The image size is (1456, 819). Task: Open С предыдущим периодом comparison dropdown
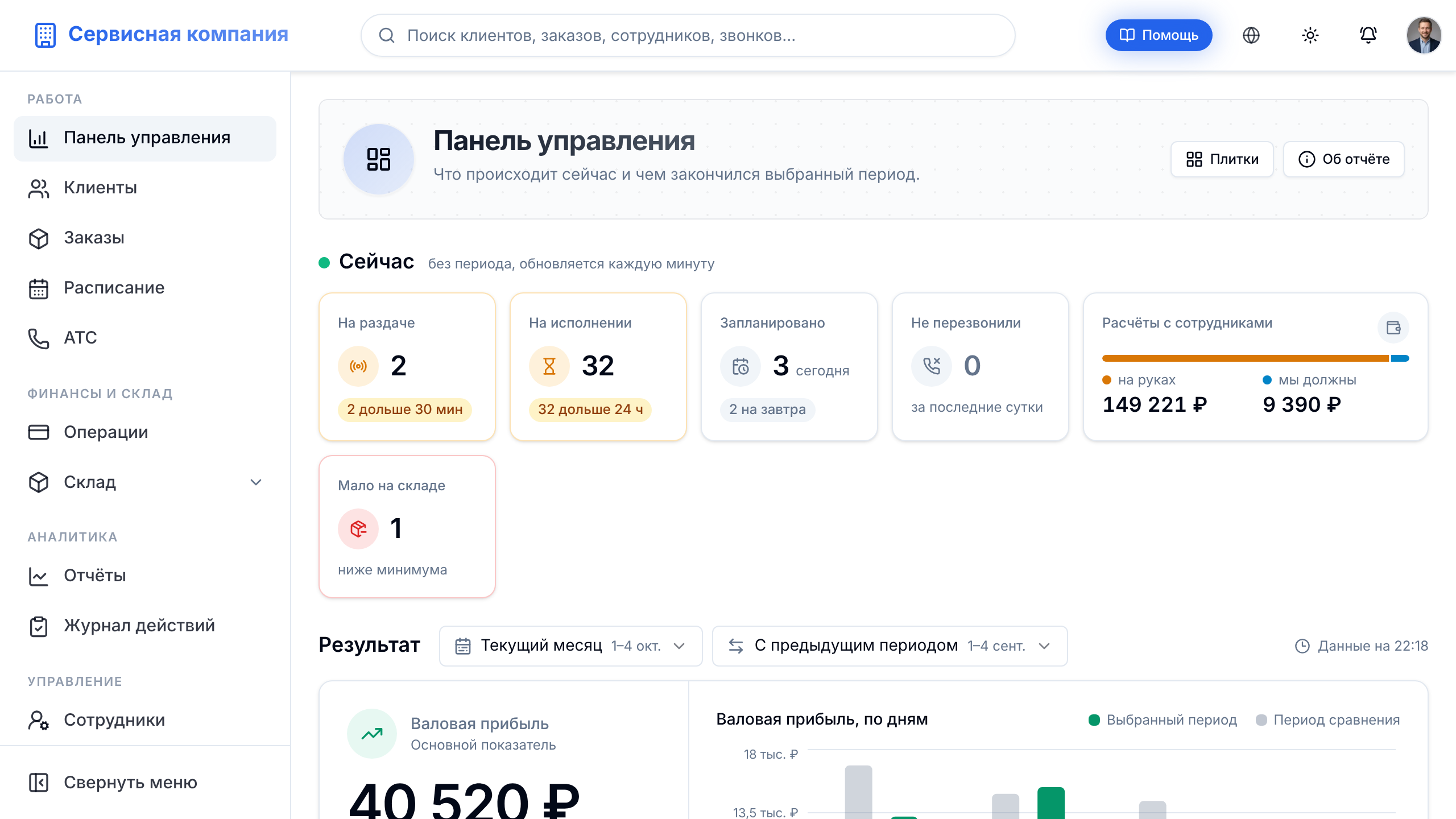click(890, 646)
